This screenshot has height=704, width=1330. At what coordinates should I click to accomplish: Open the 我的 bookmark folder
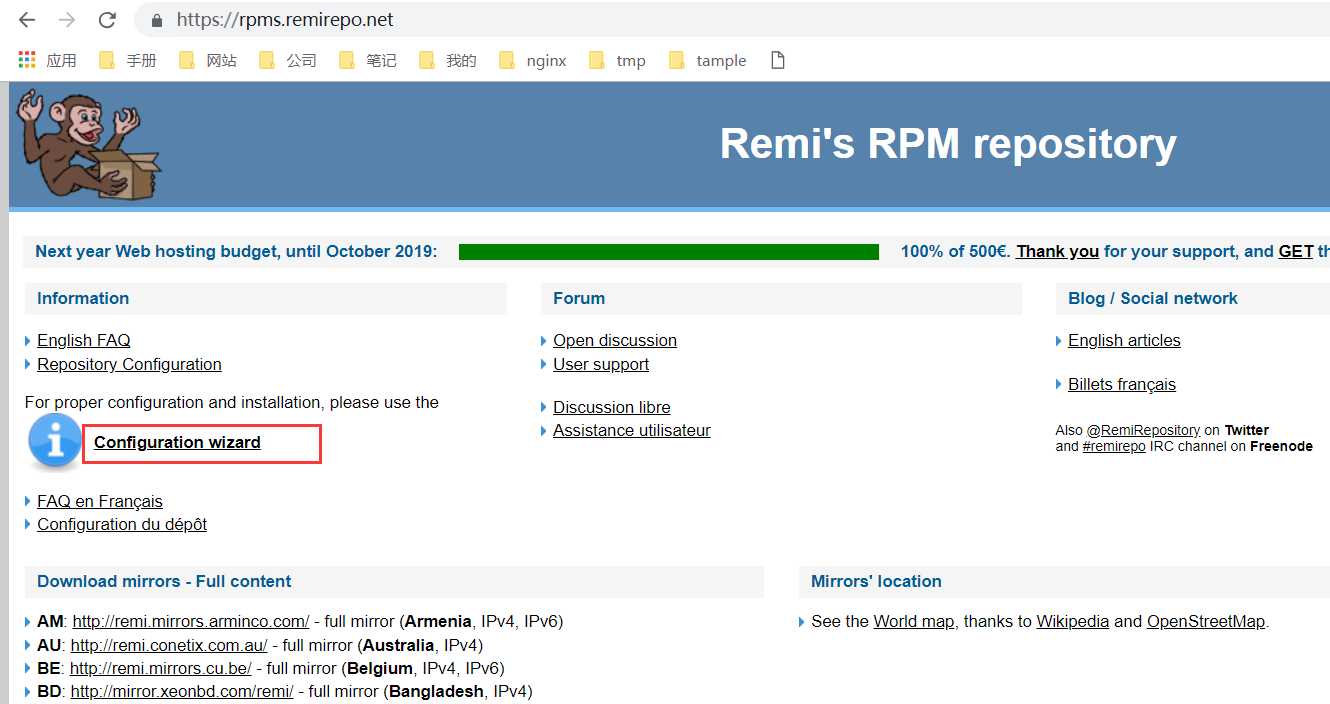tap(448, 60)
